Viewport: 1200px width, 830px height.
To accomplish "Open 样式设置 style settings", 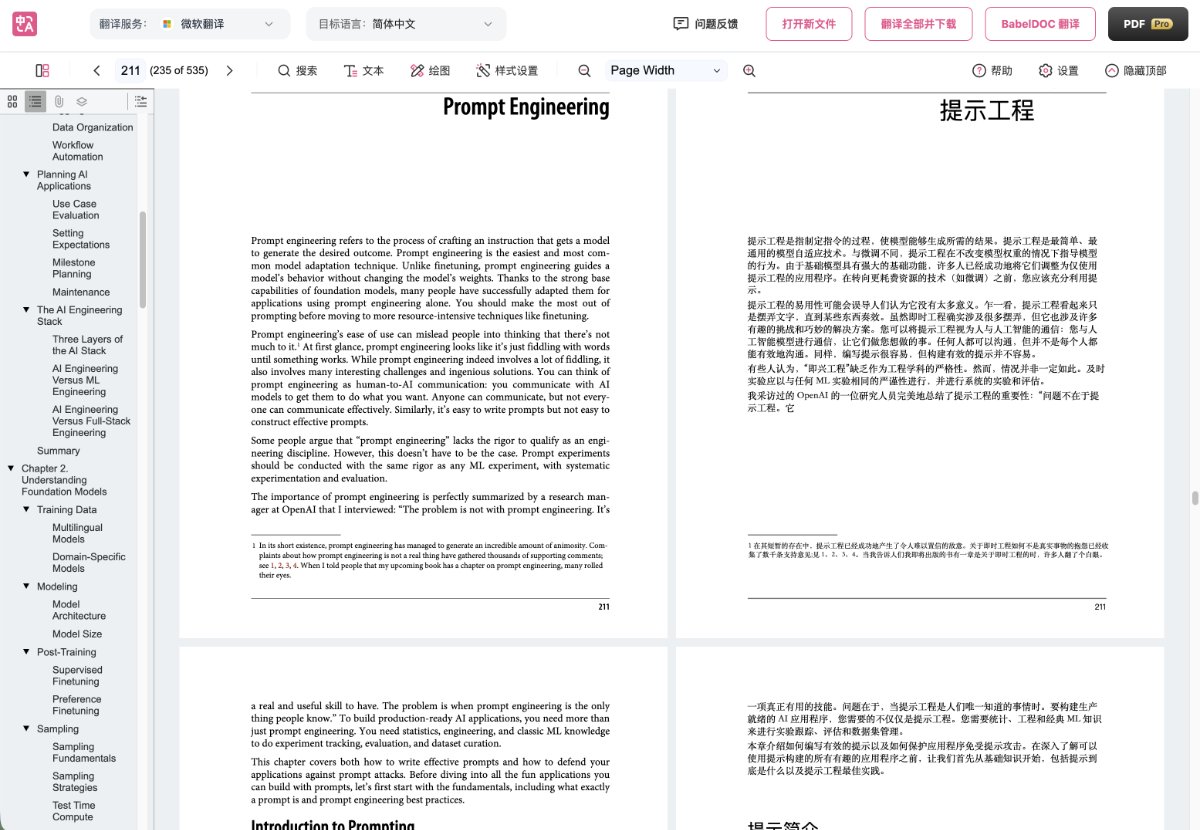I will [507, 70].
